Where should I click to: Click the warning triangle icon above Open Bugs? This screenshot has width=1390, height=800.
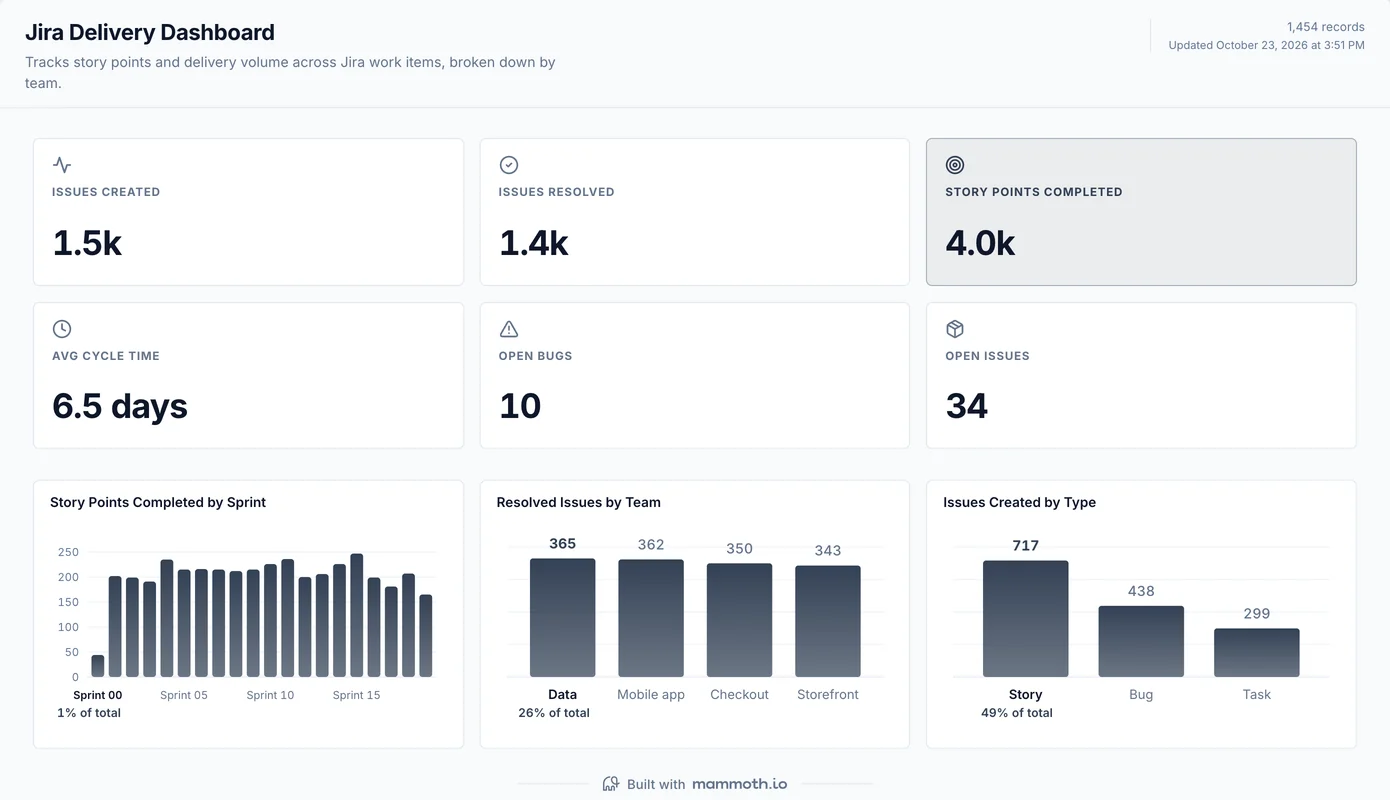point(508,329)
